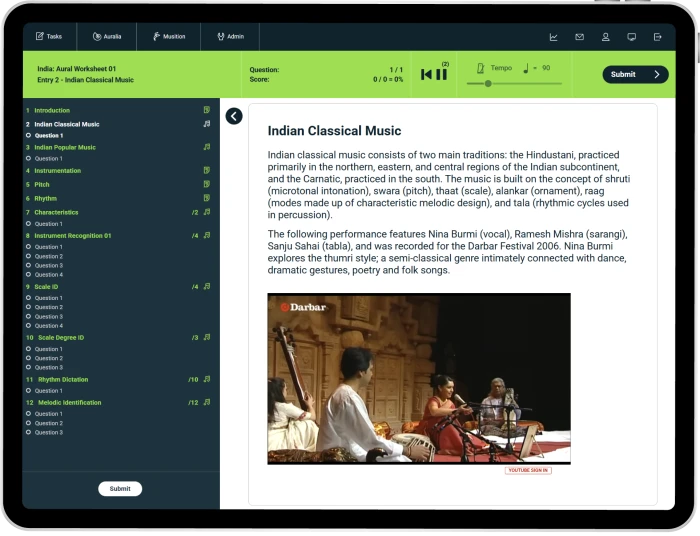The image size is (700, 536).
Task: Switch to the Musition tab
Action: [169, 37]
